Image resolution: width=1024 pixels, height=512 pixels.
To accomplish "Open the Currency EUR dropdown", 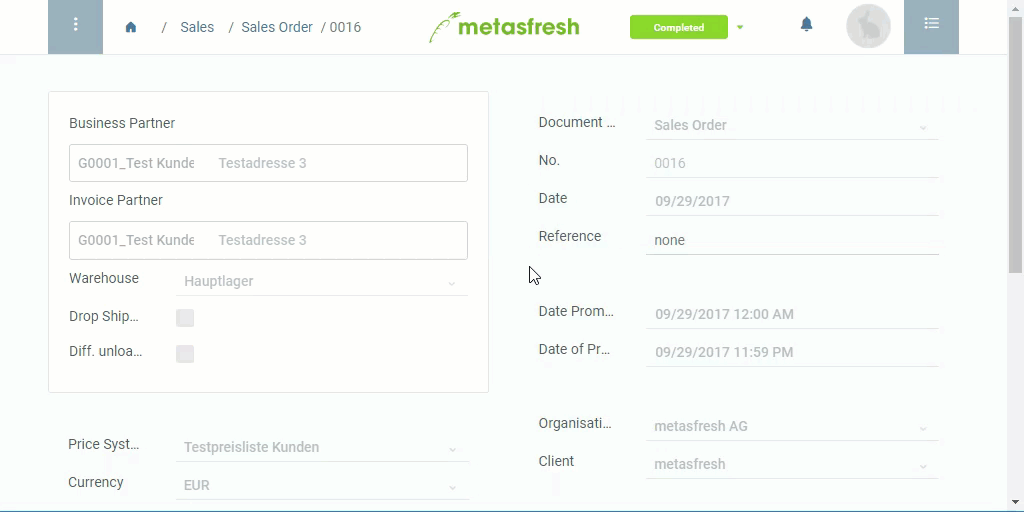I will tap(322, 485).
